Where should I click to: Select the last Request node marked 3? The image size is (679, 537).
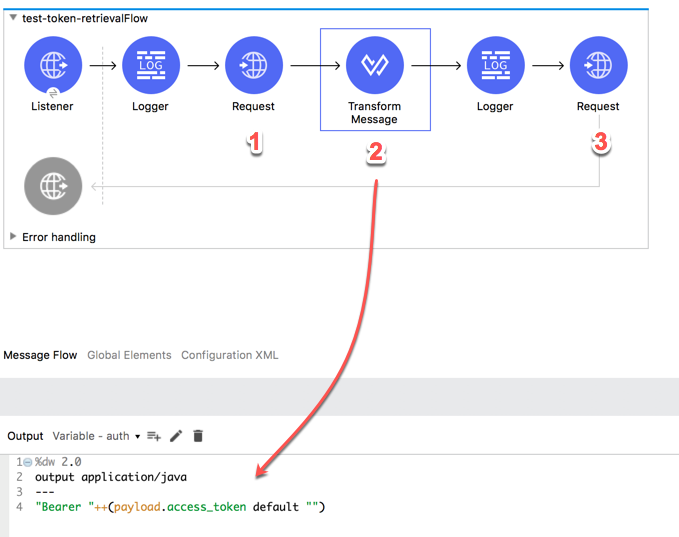pyautogui.click(x=598, y=66)
